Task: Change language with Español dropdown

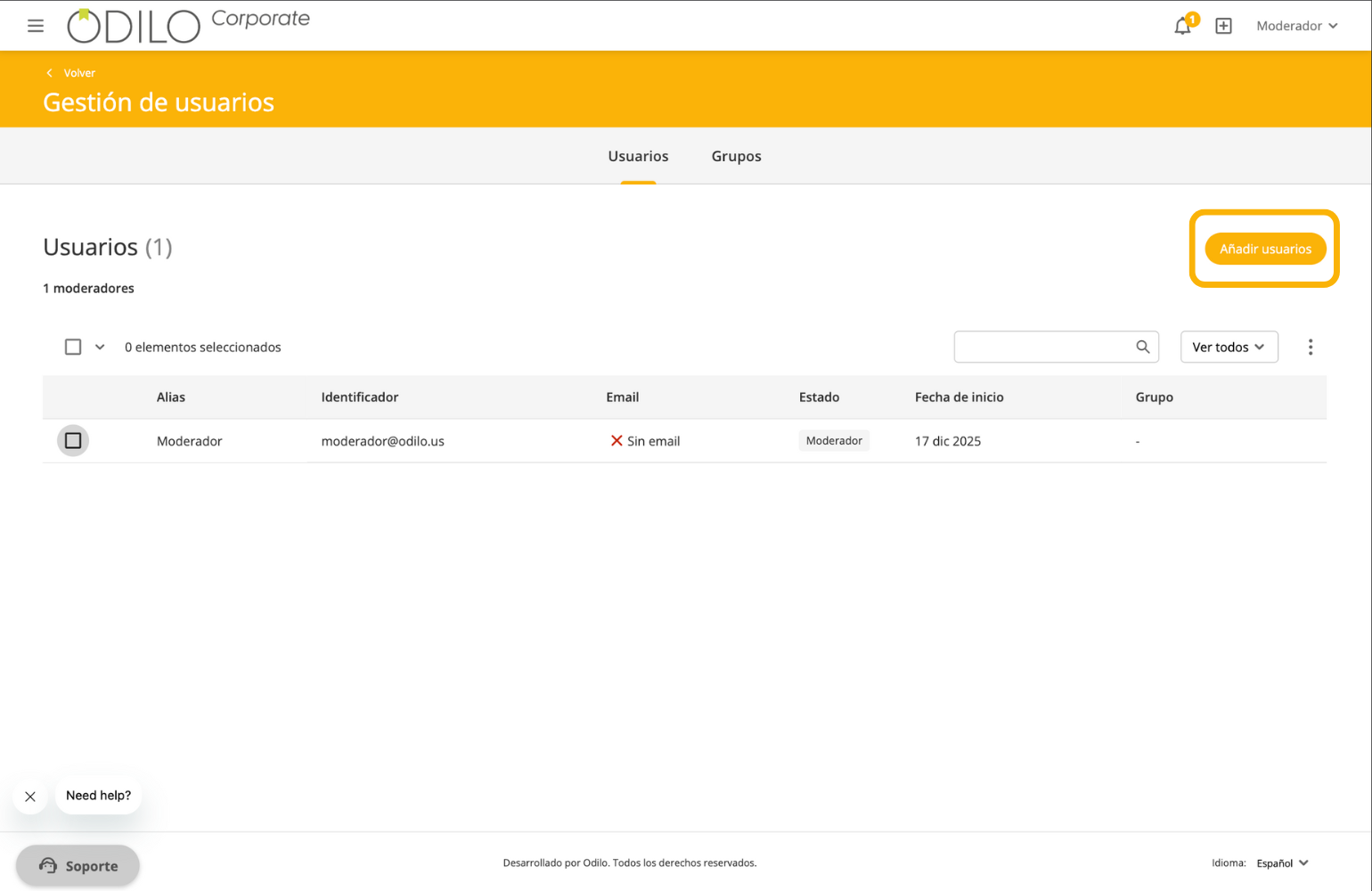Action: click(1282, 862)
